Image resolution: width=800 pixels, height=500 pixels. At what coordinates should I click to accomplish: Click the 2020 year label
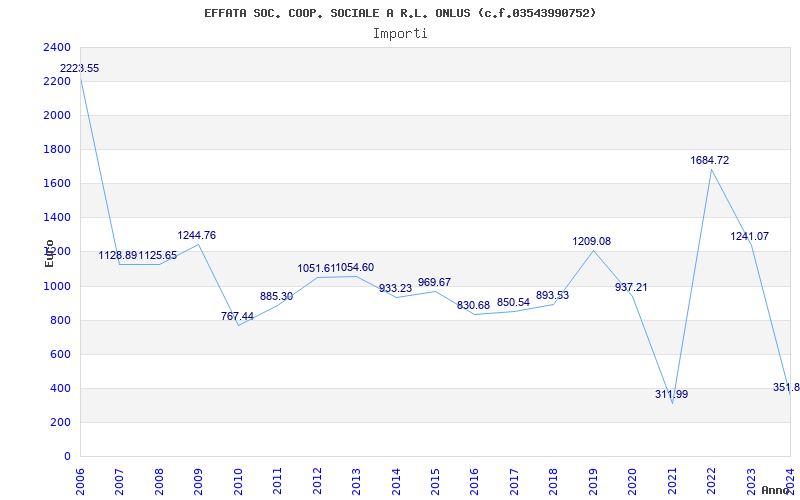(633, 482)
